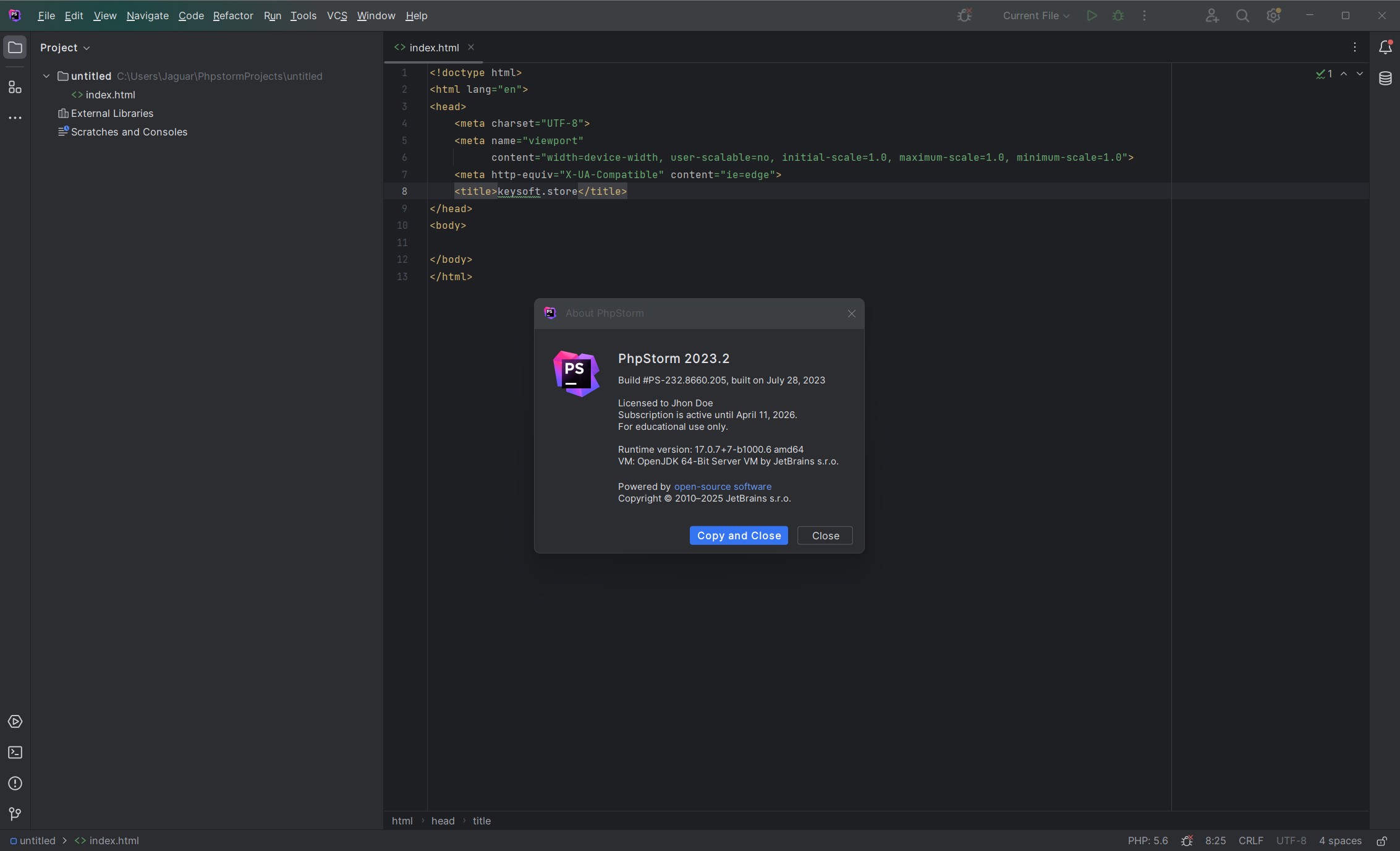Change CRLF line separator in status bar

[x=1251, y=840]
